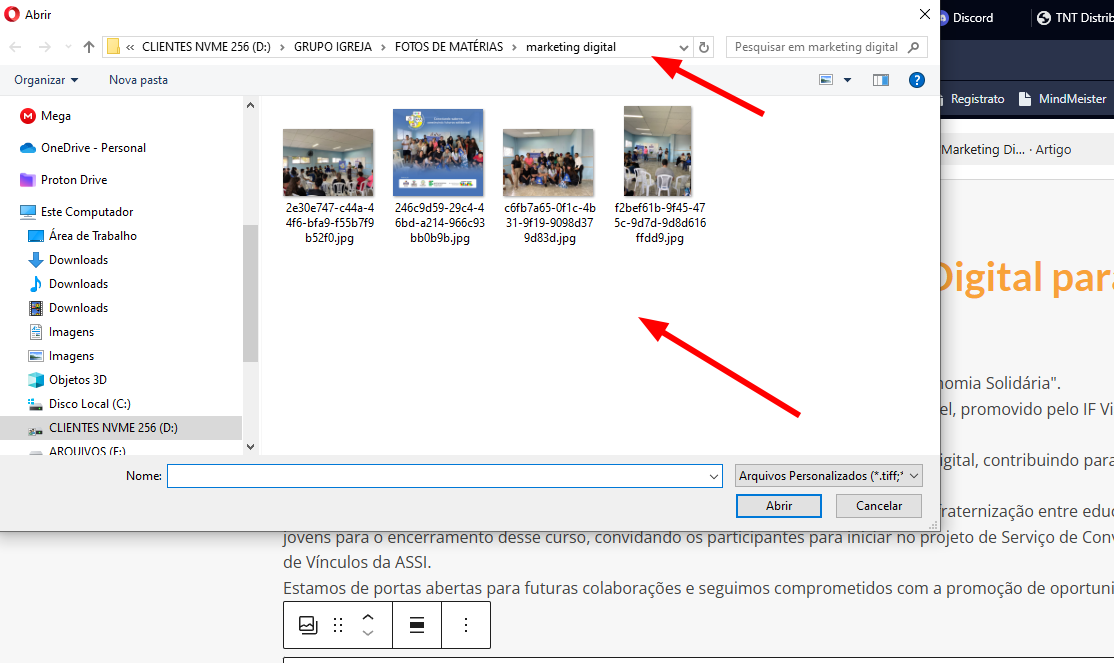This screenshot has height=663, width=1114.
Task: Open the help question mark icon
Action: click(x=916, y=80)
